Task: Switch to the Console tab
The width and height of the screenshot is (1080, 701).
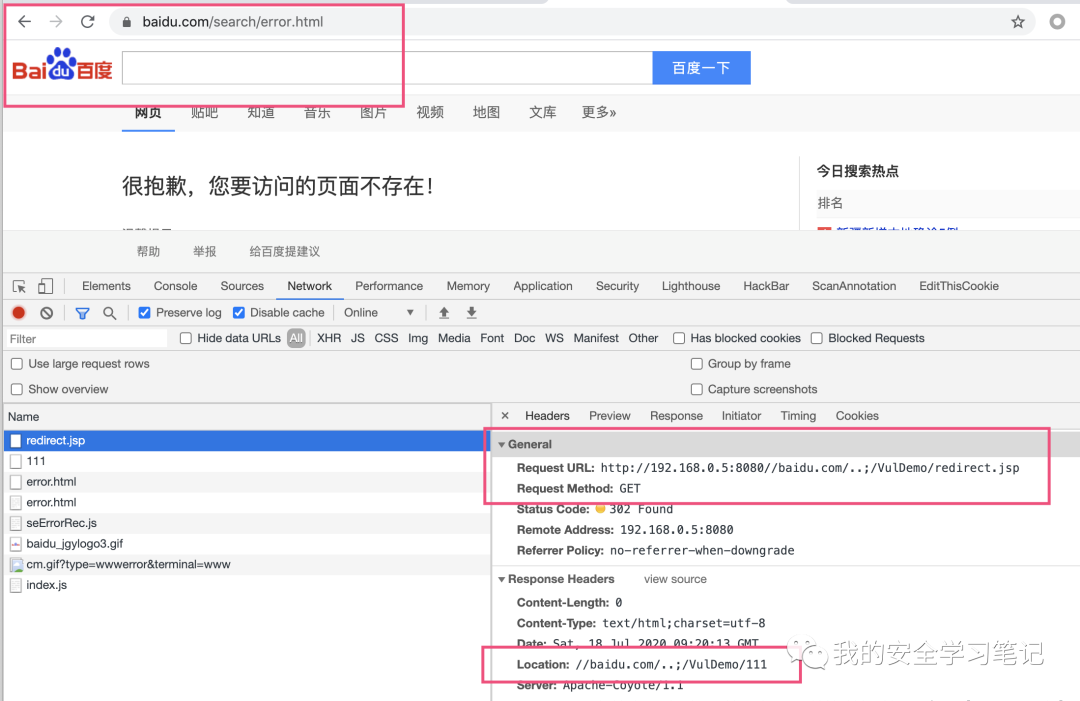Action: pos(175,286)
